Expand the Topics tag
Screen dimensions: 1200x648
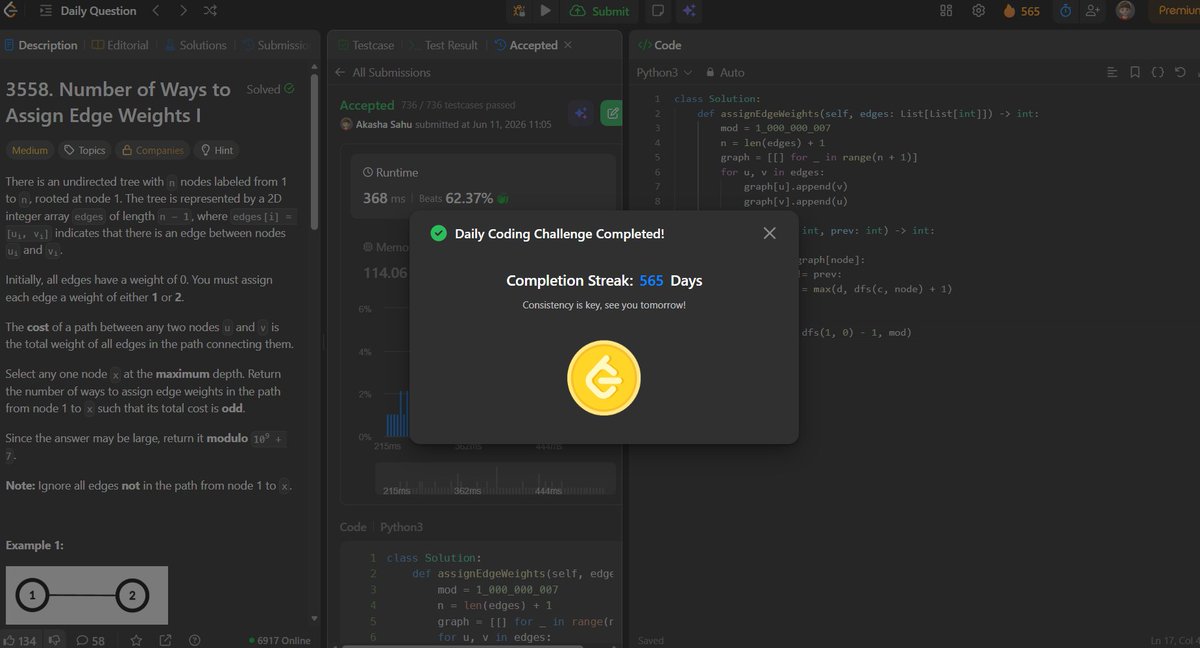click(84, 150)
